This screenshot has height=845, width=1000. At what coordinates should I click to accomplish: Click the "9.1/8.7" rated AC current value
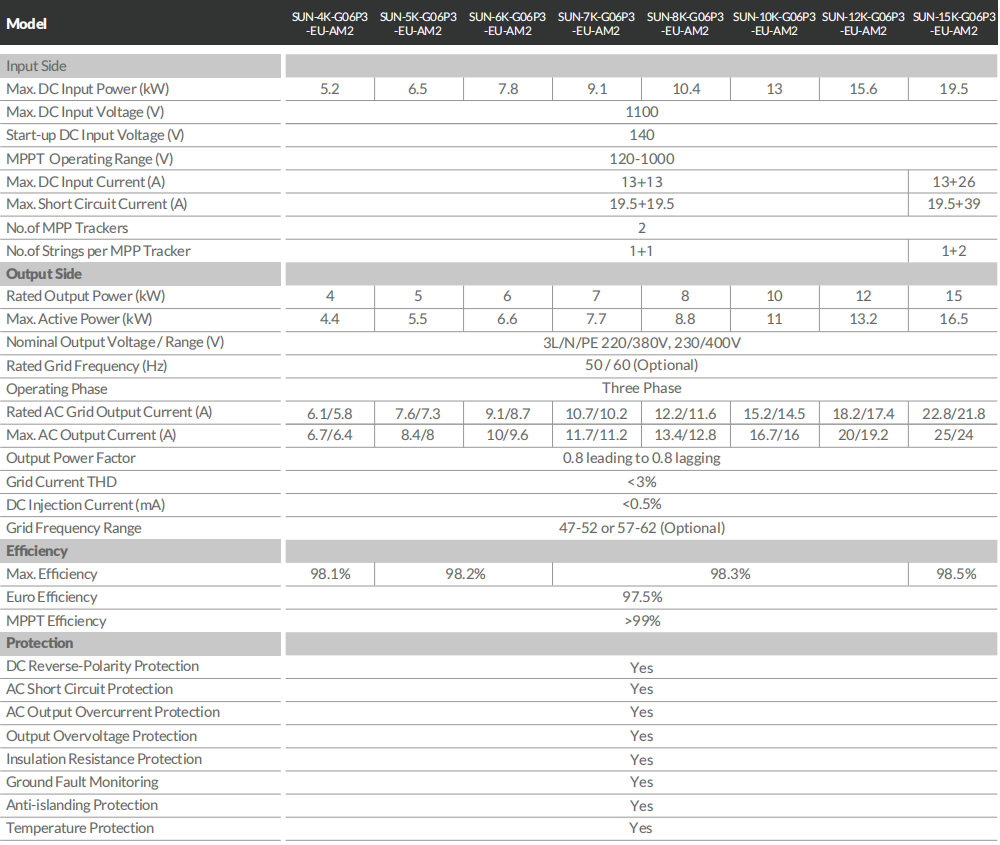(508, 413)
